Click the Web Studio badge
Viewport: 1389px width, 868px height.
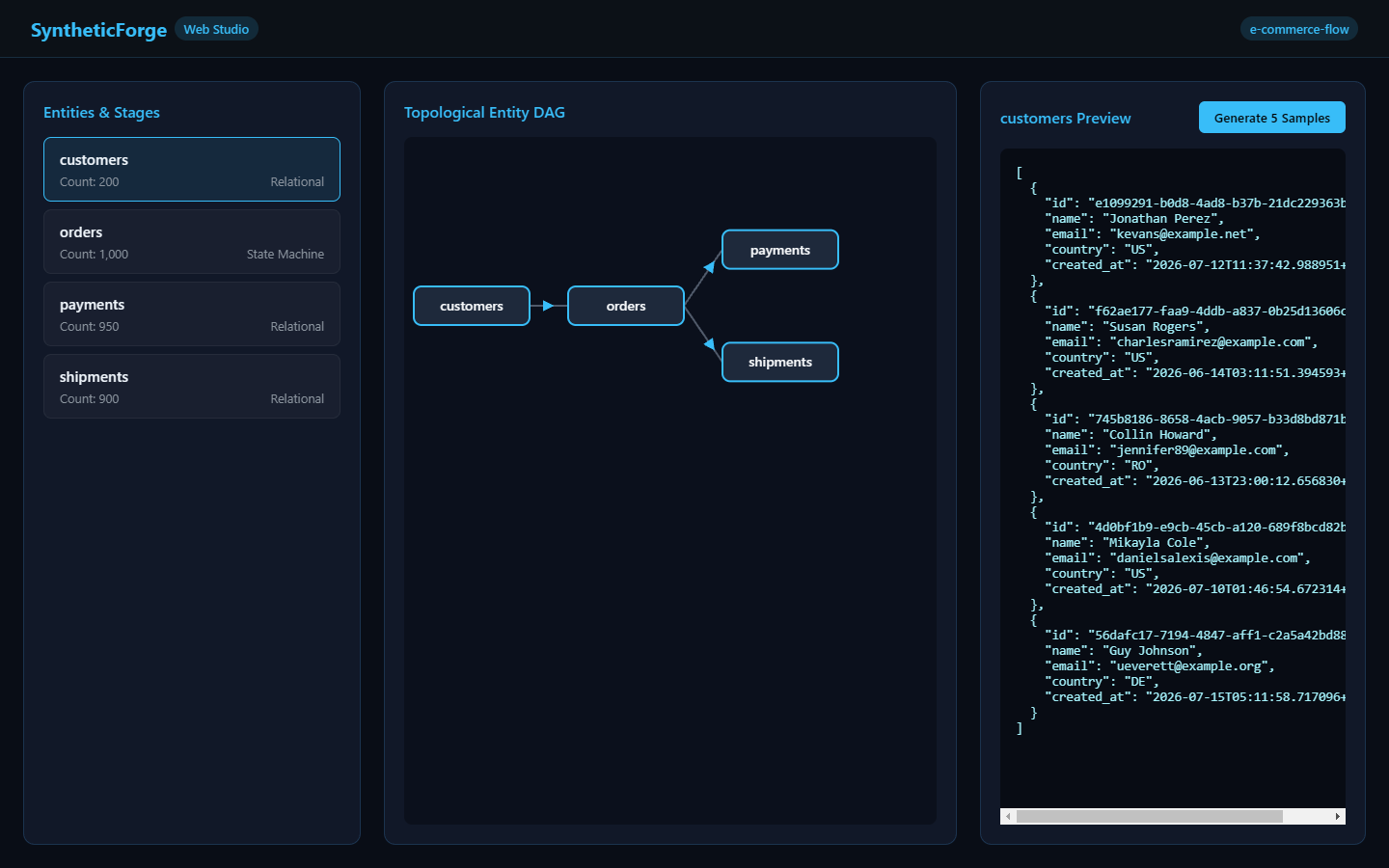coord(216,29)
